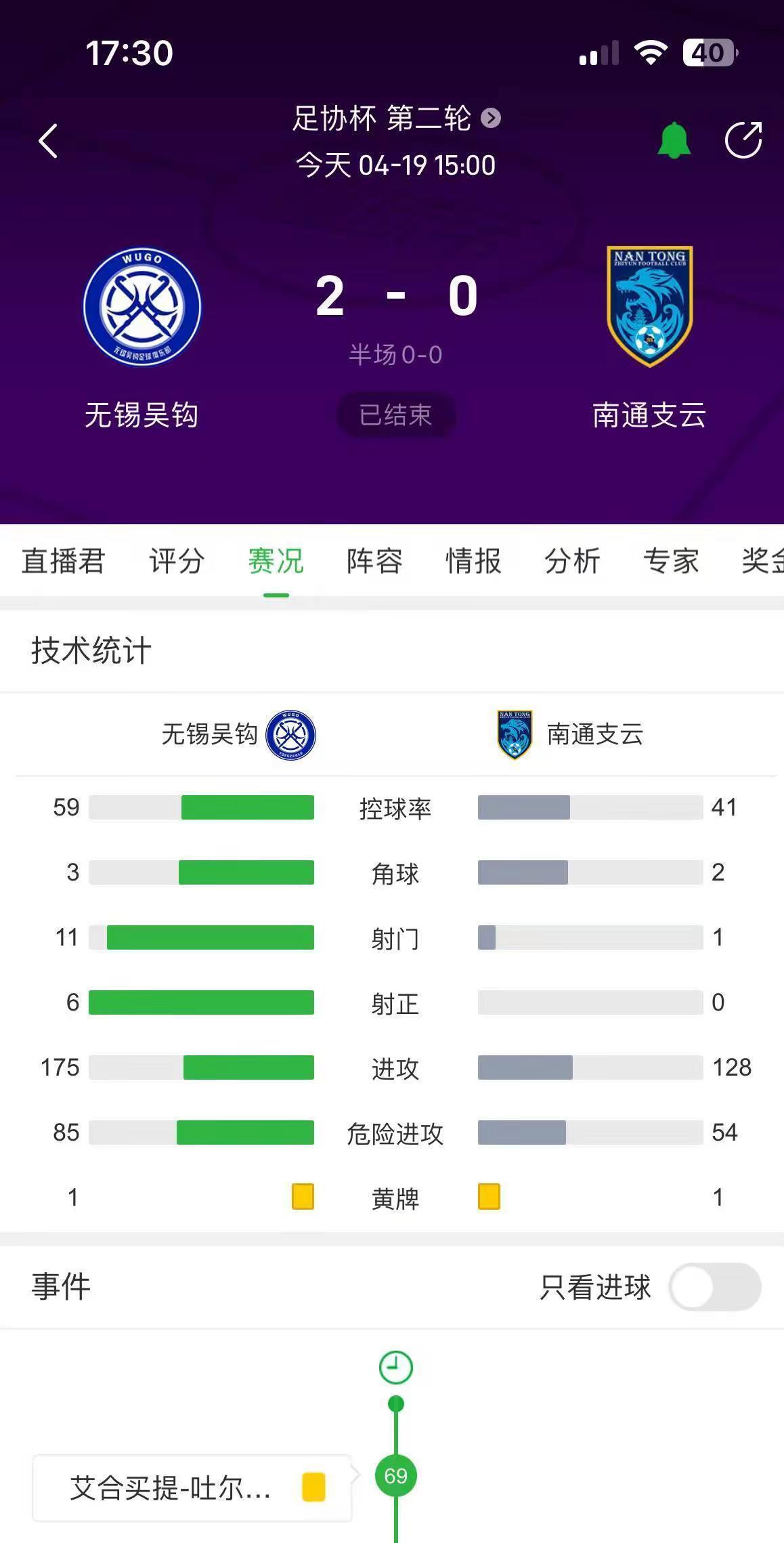The height and width of the screenshot is (1543, 784).
Task: Tap the clock icon atop events timeline
Action: tap(396, 1368)
